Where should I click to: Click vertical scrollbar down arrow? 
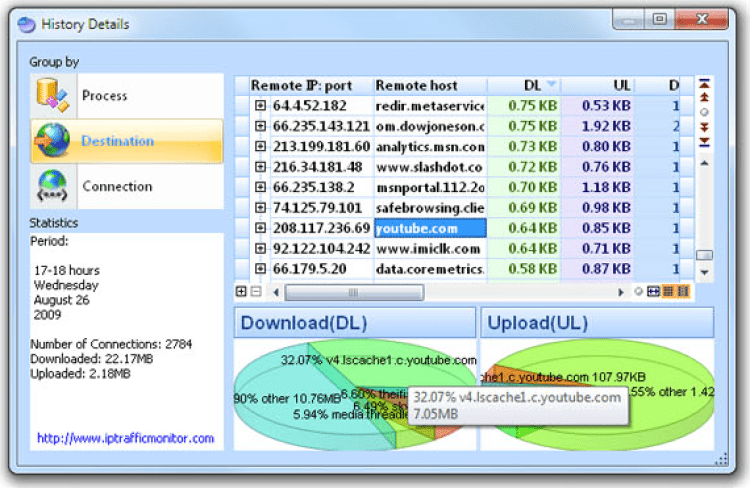coord(704,272)
